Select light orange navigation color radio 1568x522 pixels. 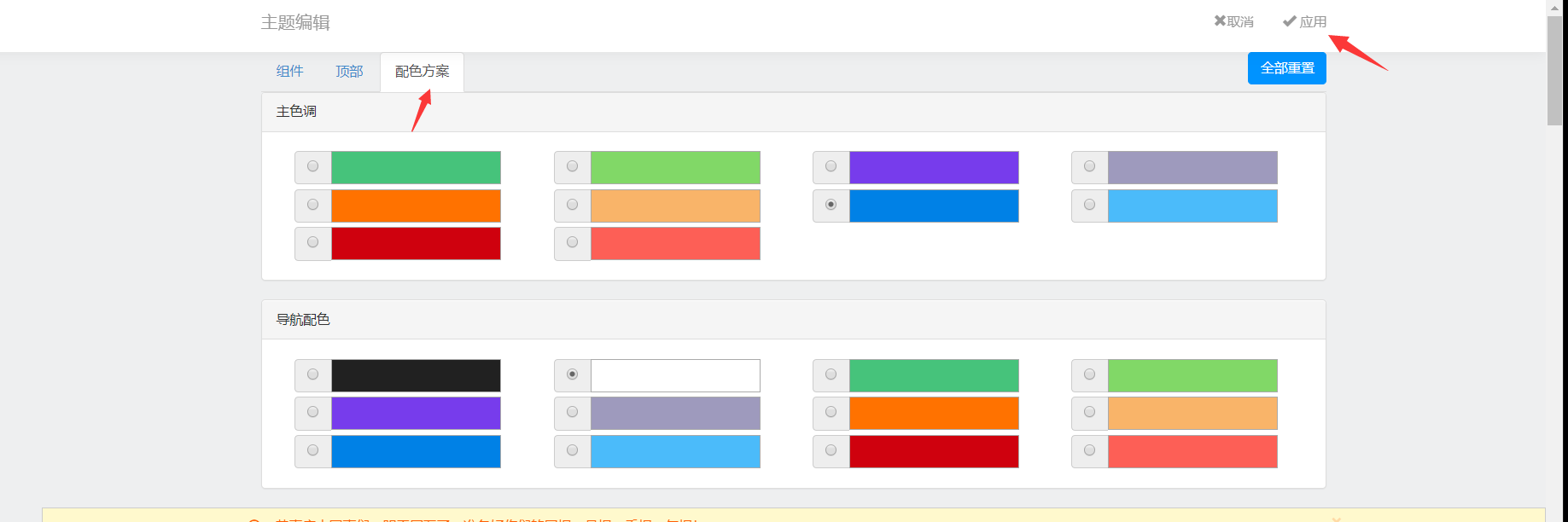point(1090,412)
